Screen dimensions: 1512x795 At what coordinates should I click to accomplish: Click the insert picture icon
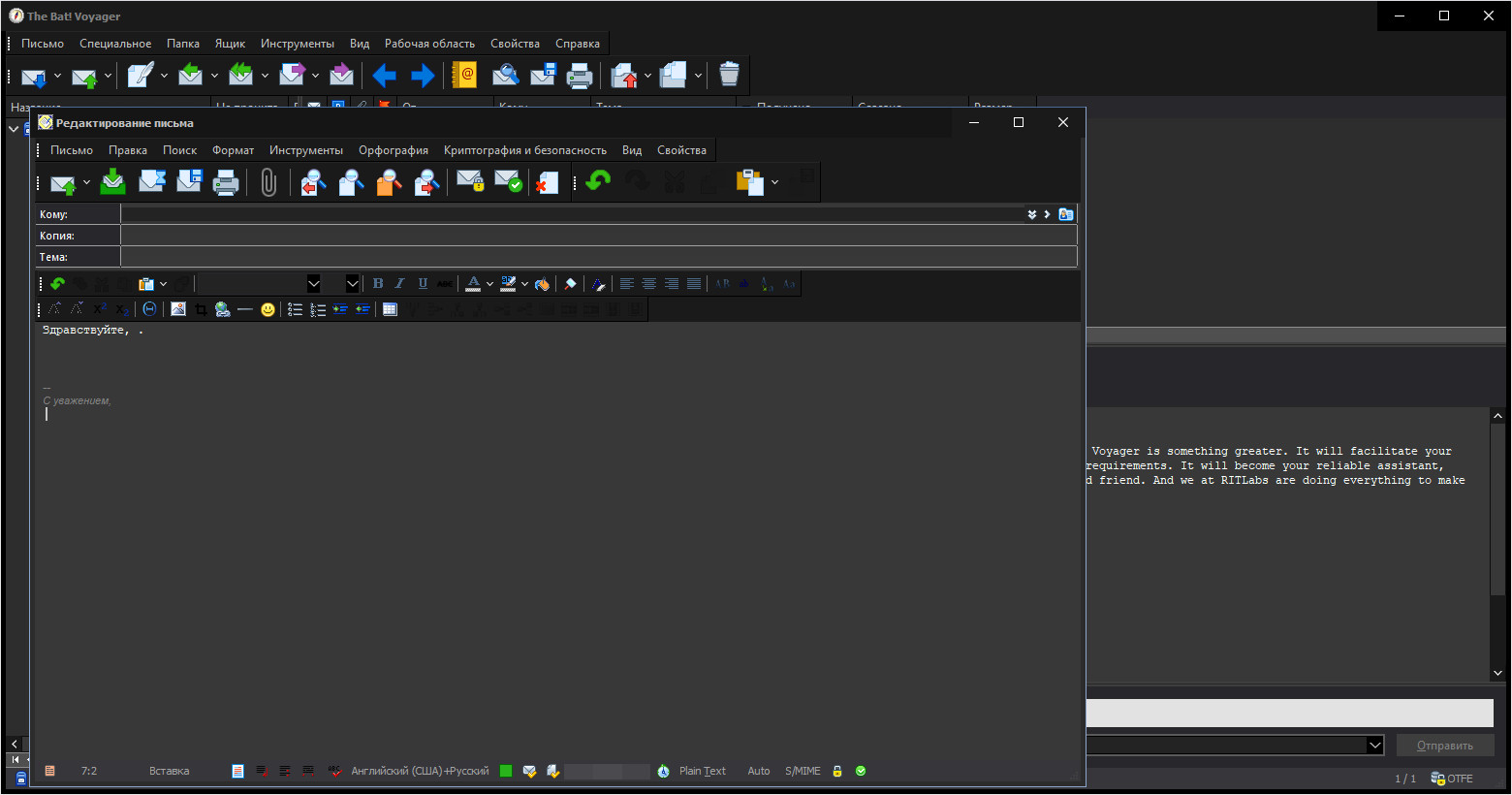click(178, 309)
